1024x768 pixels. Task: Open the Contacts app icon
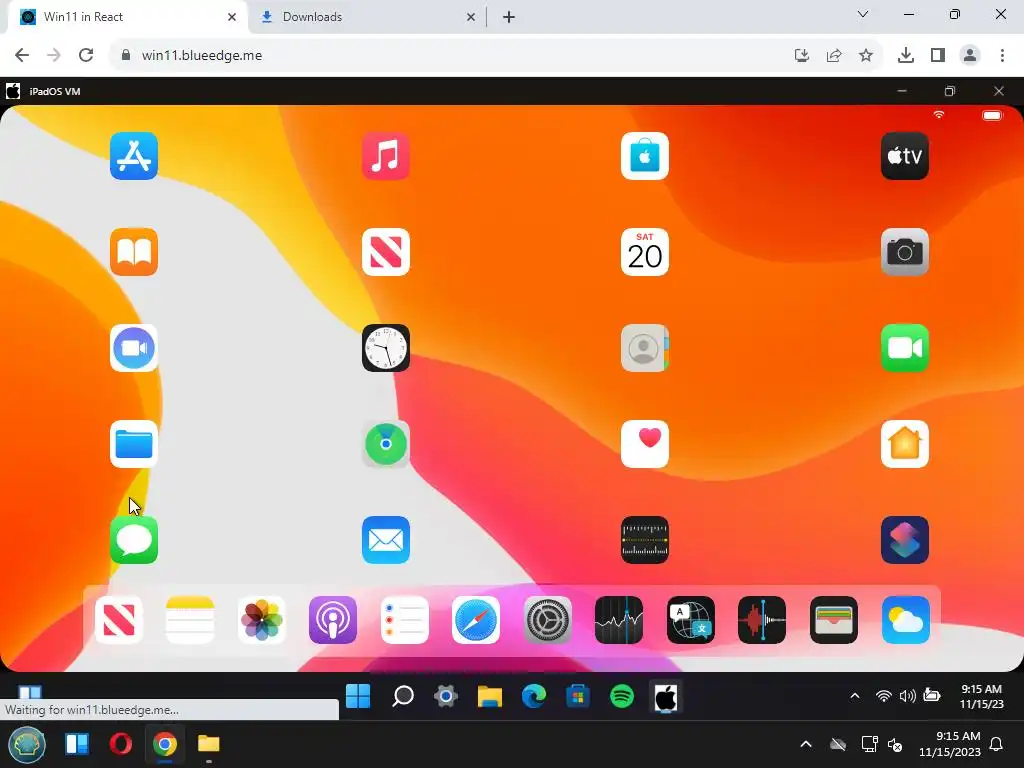645,348
